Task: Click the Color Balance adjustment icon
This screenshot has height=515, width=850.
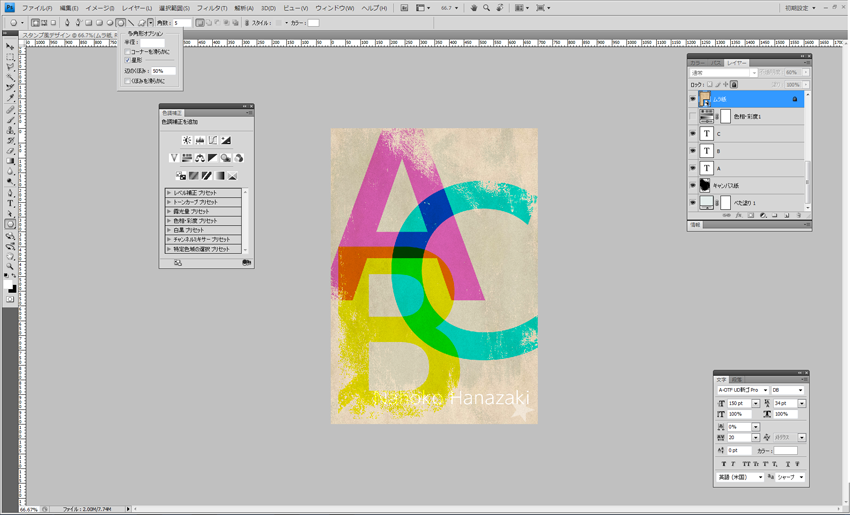Action: (x=200, y=158)
